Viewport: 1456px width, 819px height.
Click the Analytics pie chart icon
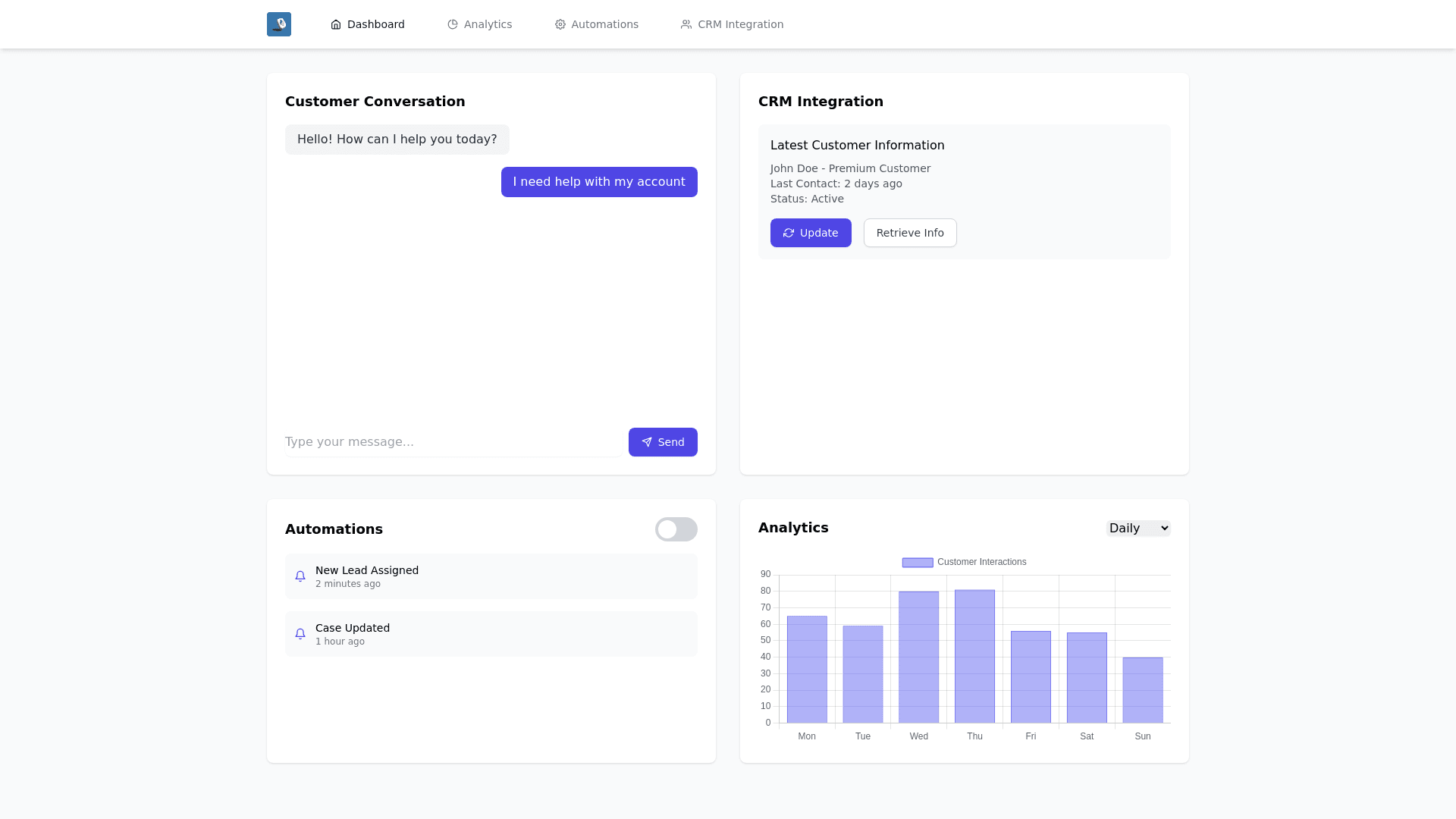point(453,24)
